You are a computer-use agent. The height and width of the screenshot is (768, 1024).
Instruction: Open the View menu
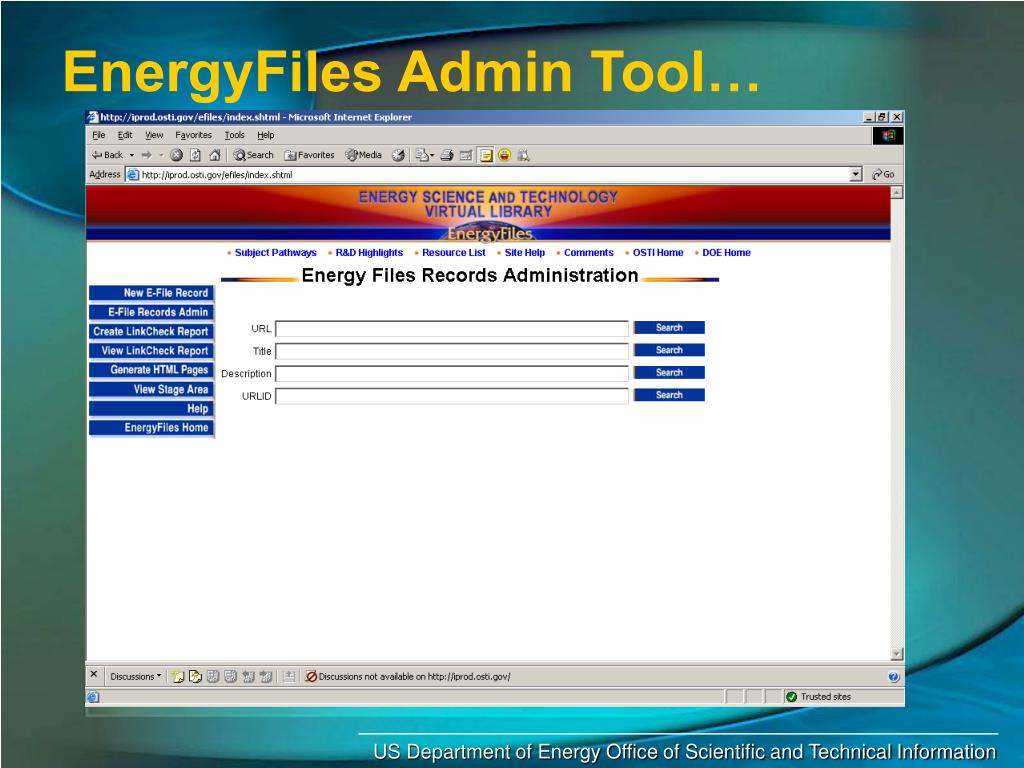pos(154,135)
